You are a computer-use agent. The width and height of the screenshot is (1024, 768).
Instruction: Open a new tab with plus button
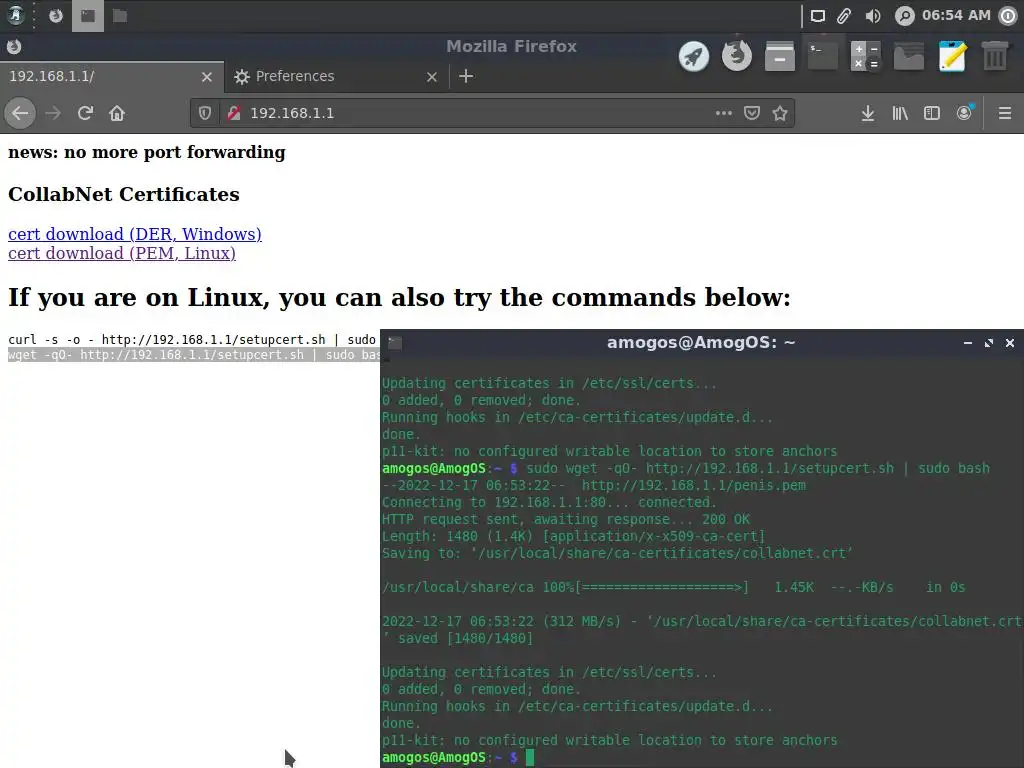(x=466, y=76)
